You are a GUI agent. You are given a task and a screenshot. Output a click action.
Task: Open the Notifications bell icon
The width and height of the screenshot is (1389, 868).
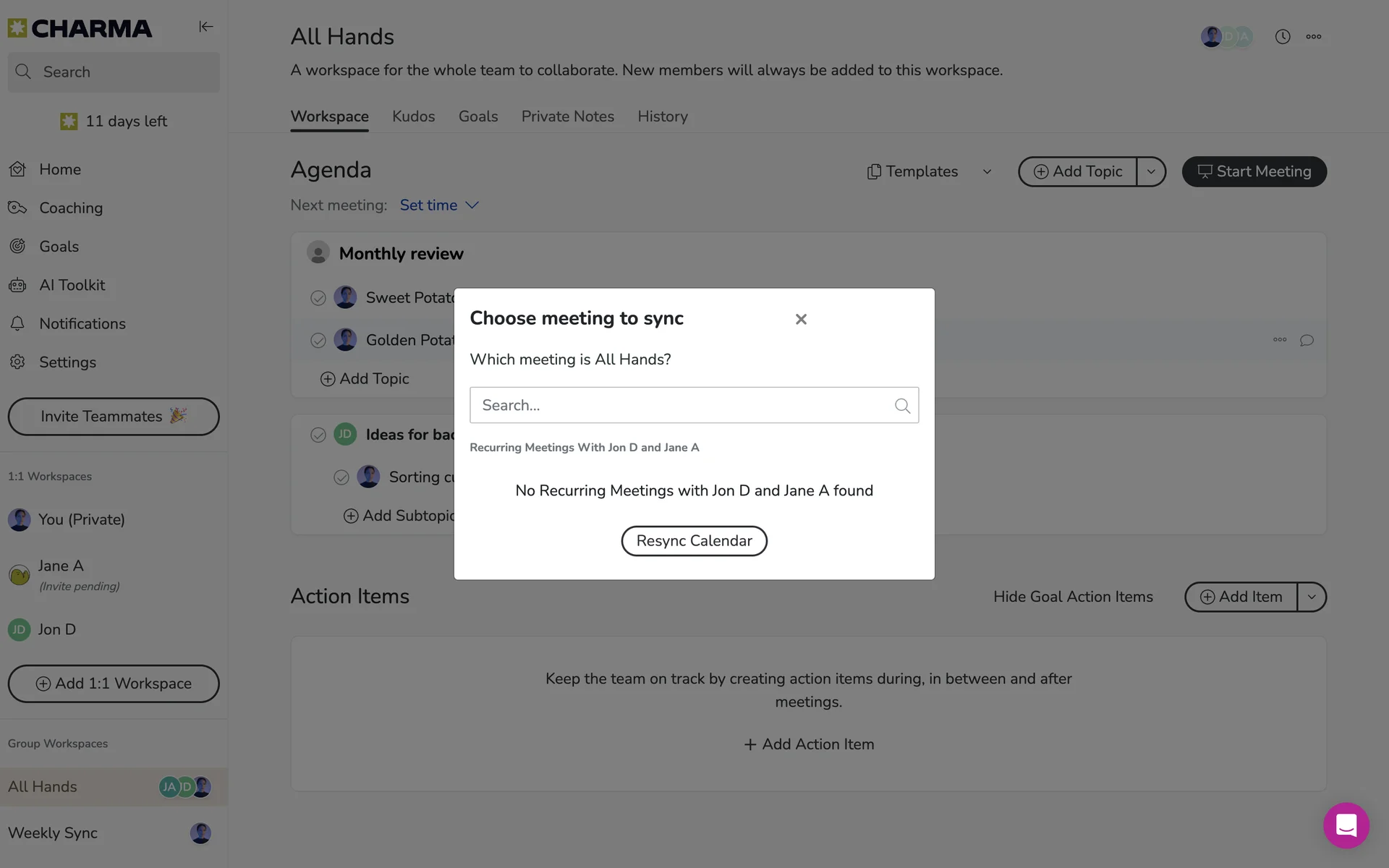coord(17,323)
